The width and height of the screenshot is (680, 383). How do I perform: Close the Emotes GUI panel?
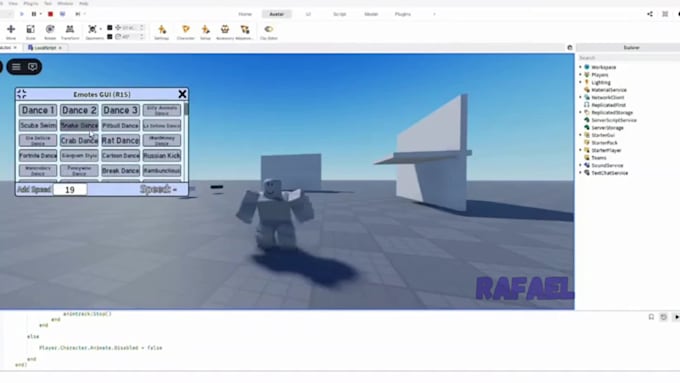tap(182, 94)
